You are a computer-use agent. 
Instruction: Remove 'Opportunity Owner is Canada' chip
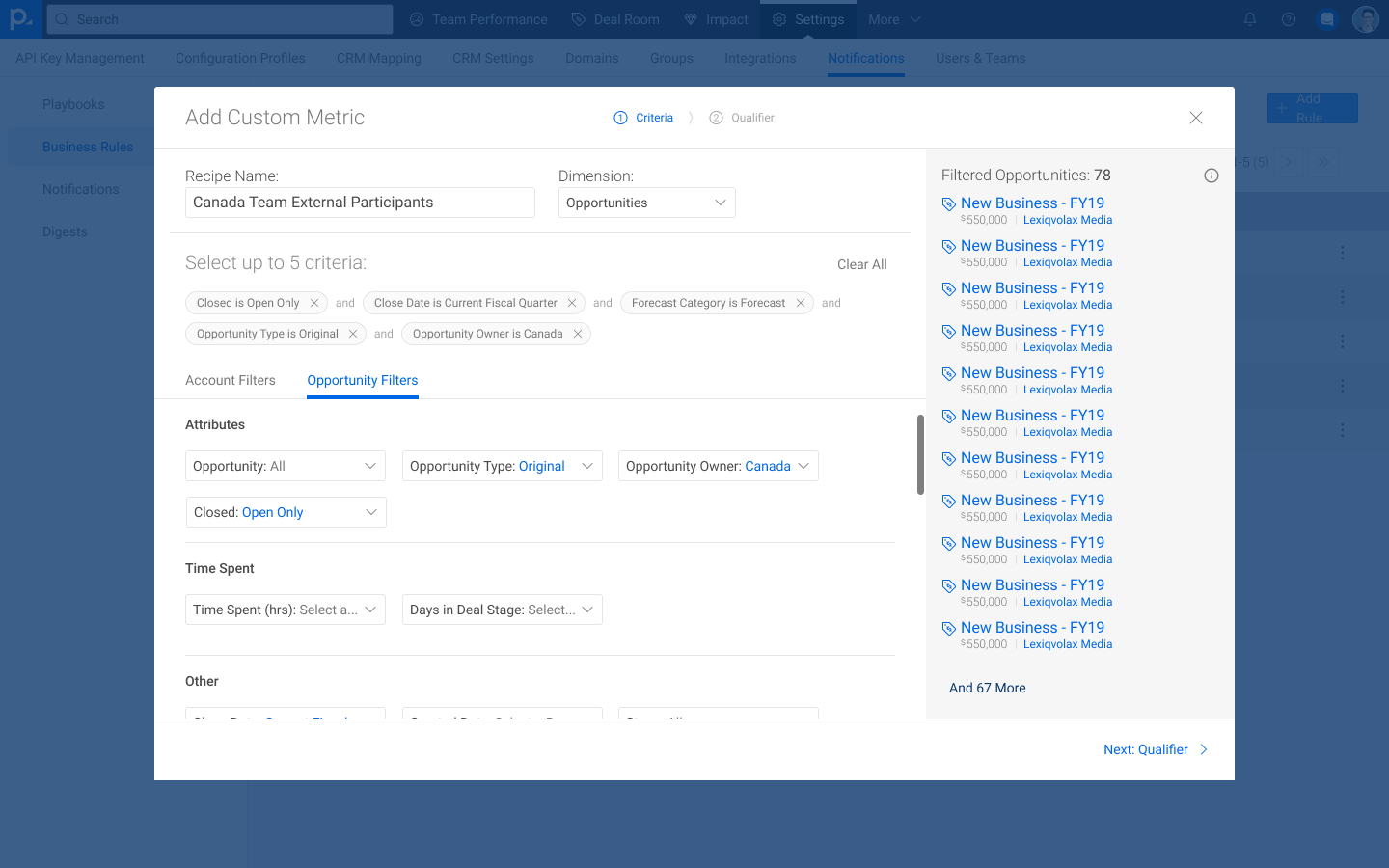pyautogui.click(x=578, y=334)
